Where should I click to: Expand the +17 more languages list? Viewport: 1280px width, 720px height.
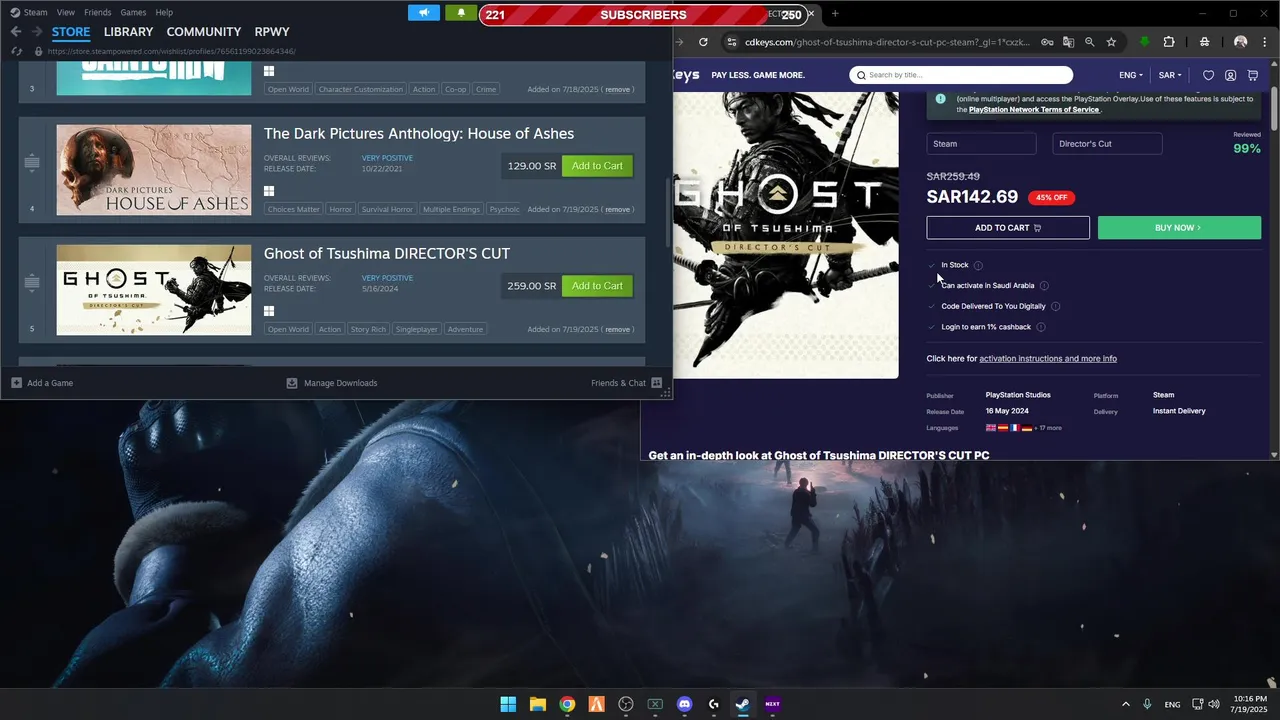1048,428
